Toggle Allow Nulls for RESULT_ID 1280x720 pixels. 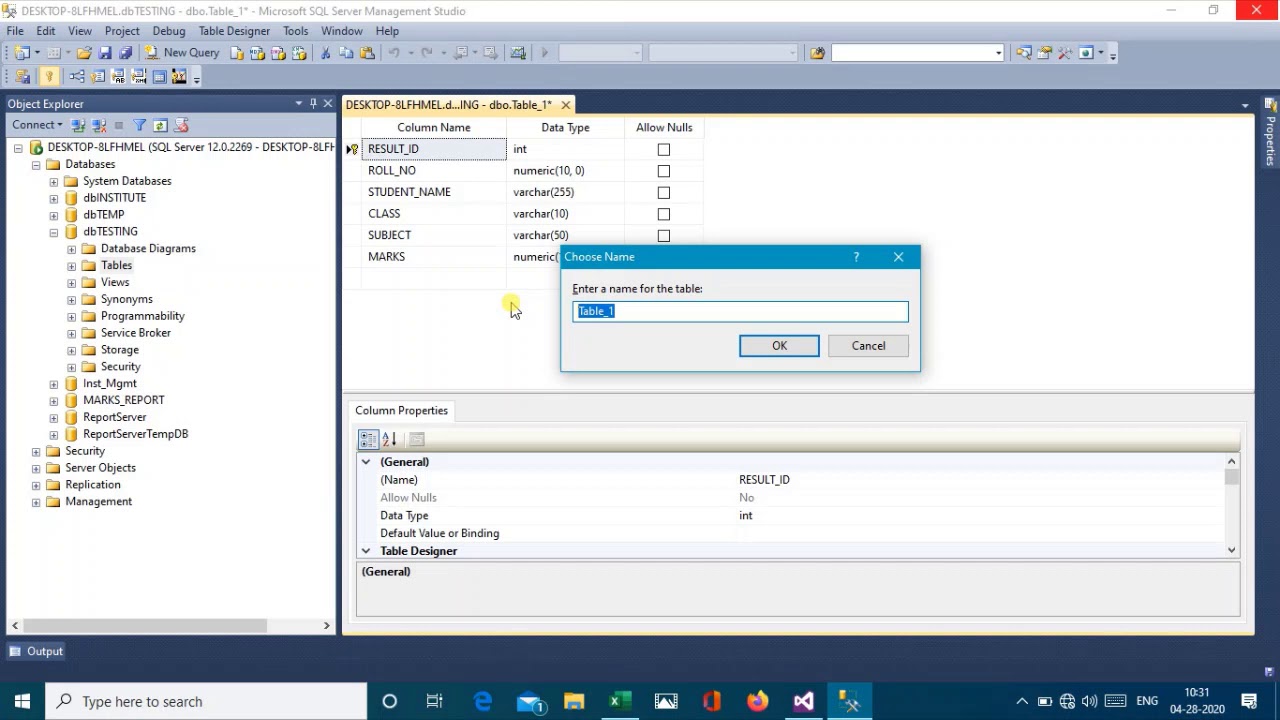(664, 149)
